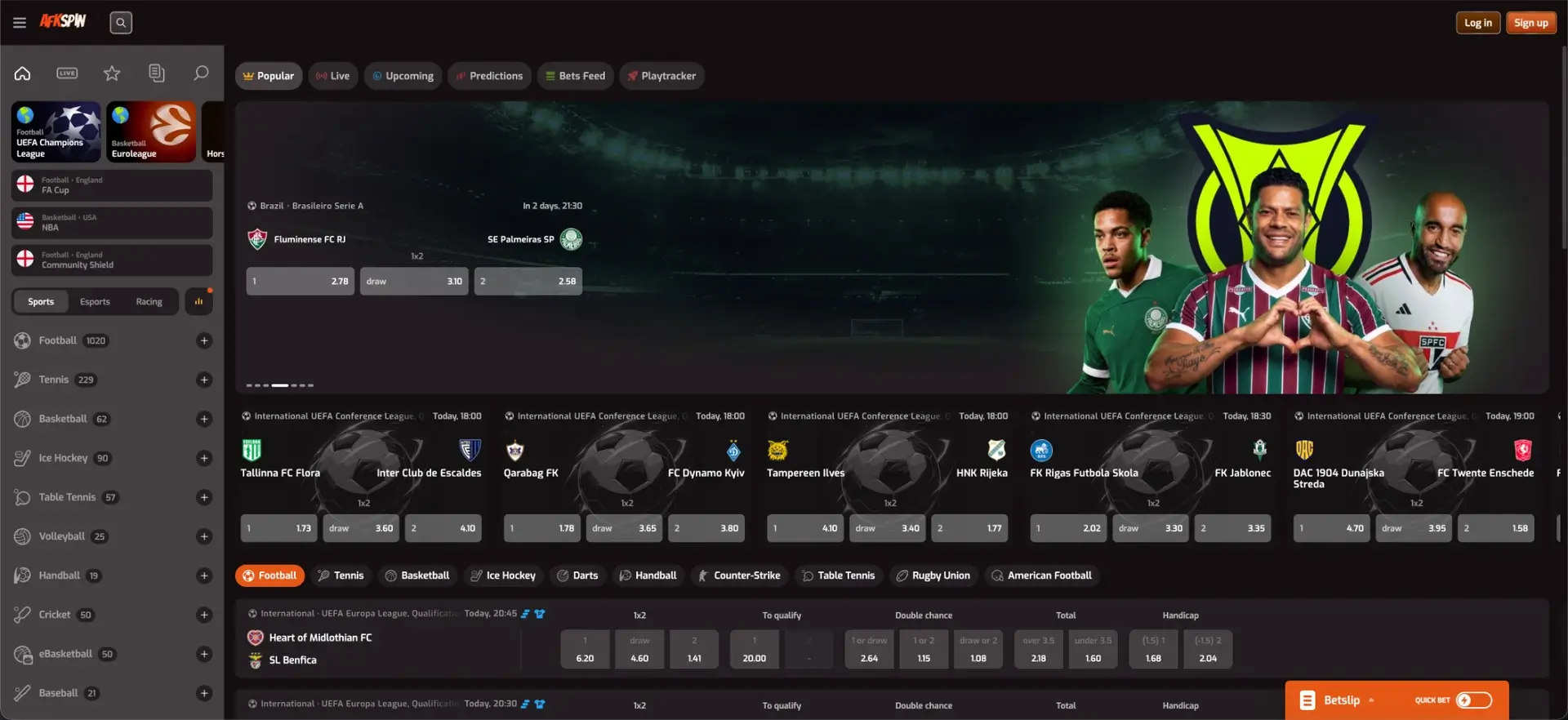Open bet history slip icon in sidebar
This screenshot has height=720, width=1568.
click(x=157, y=73)
